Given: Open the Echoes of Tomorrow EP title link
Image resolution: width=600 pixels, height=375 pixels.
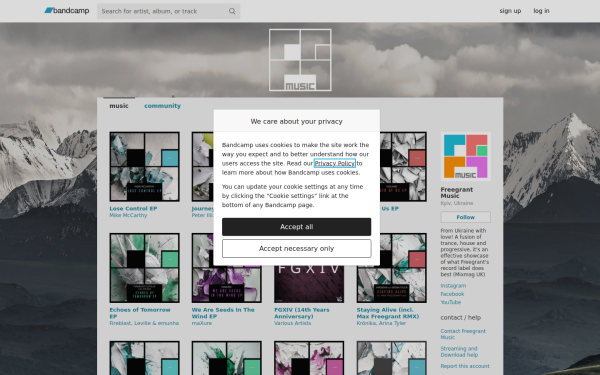Looking at the screenshot, I should (140, 313).
